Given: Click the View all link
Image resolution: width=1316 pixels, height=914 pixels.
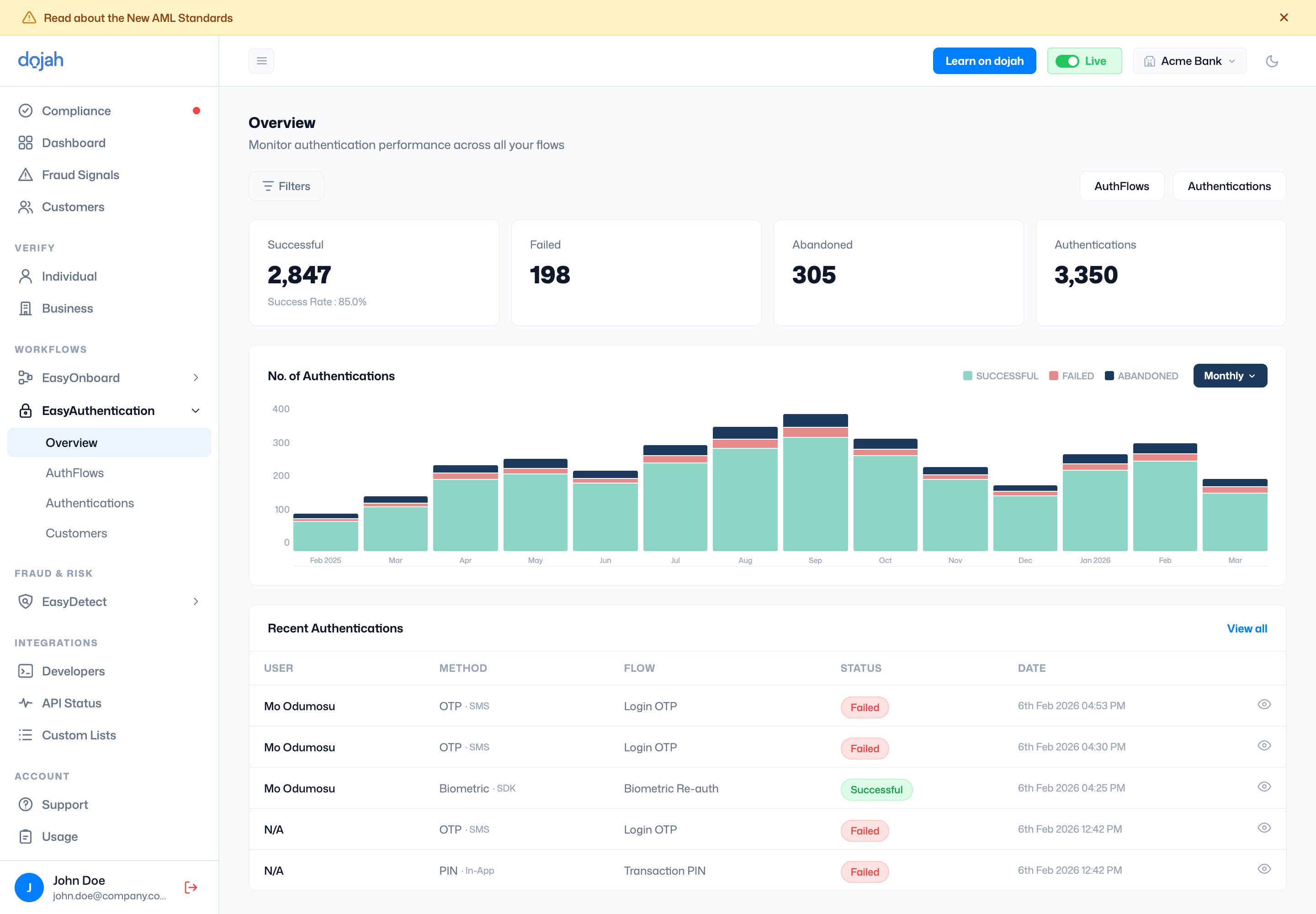Looking at the screenshot, I should [1247, 628].
